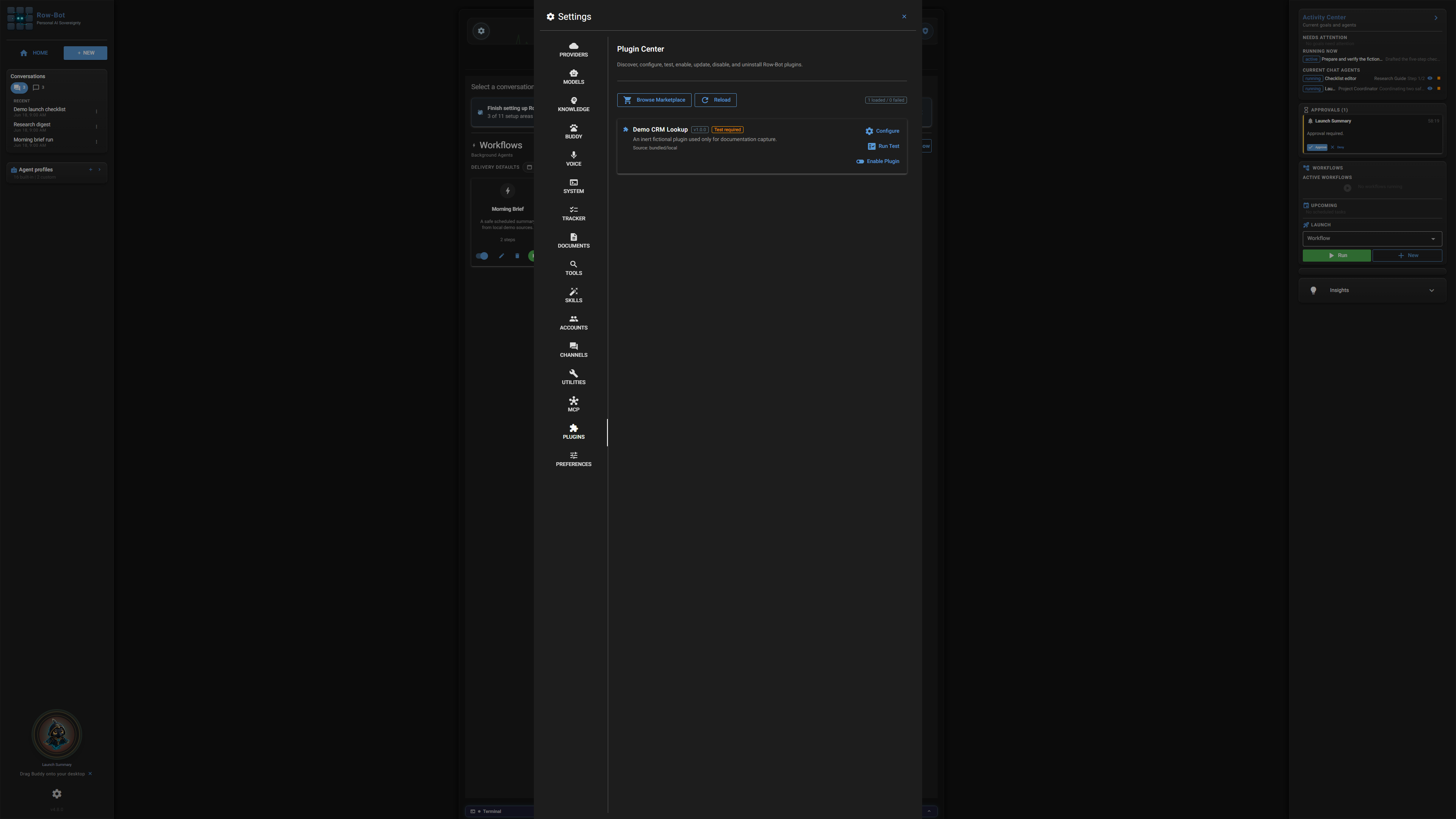
Task: Click the 1 loaded / 0 failed status
Action: coord(886,100)
